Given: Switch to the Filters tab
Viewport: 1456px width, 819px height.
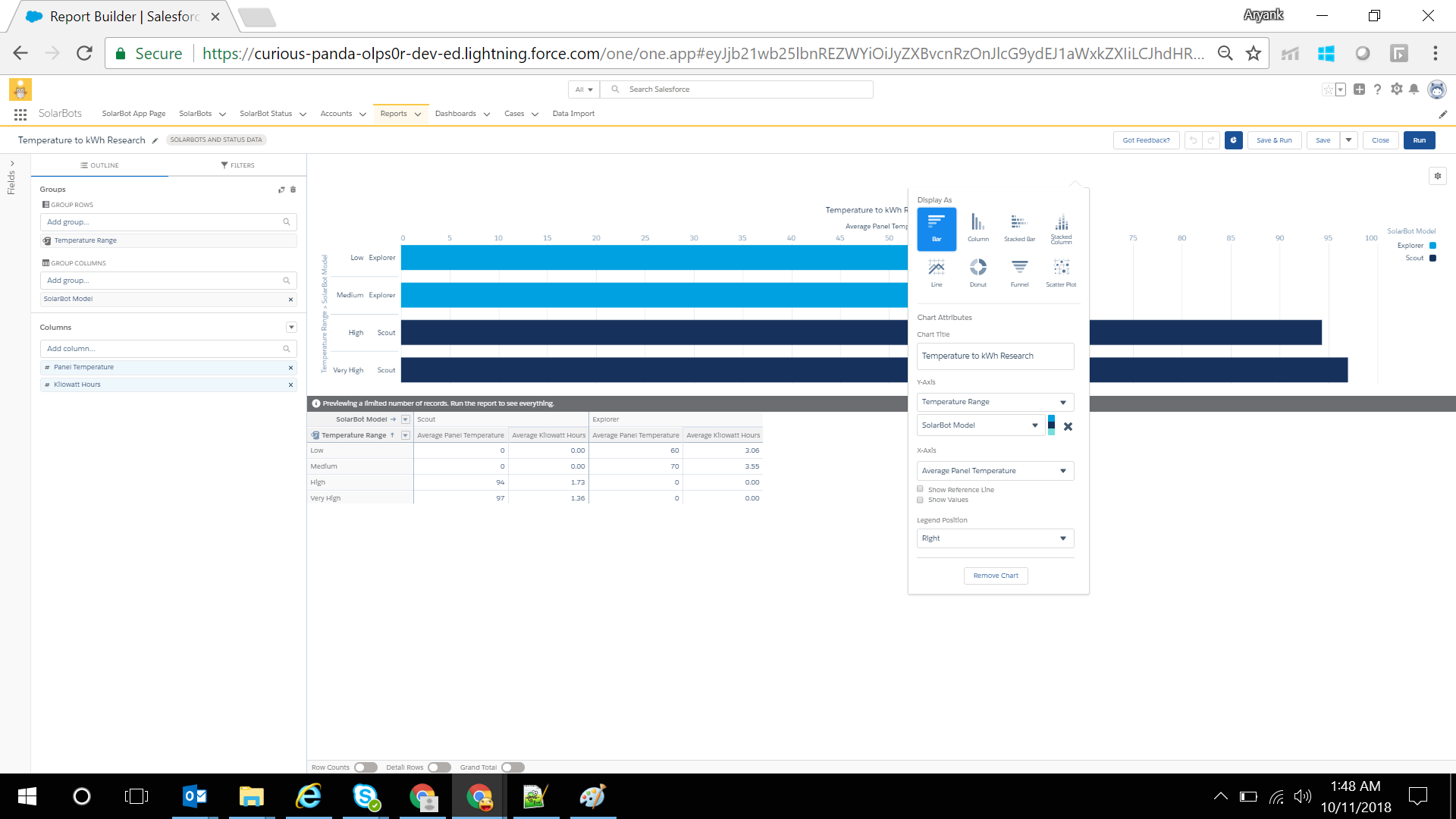Looking at the screenshot, I should pos(237,165).
